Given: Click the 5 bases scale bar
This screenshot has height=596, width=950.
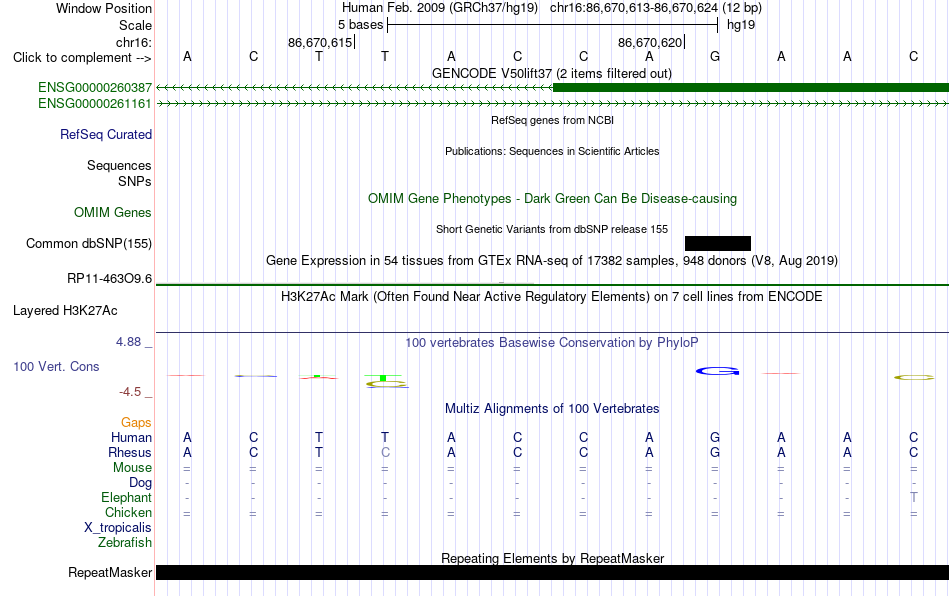Looking at the screenshot, I should (553, 25).
